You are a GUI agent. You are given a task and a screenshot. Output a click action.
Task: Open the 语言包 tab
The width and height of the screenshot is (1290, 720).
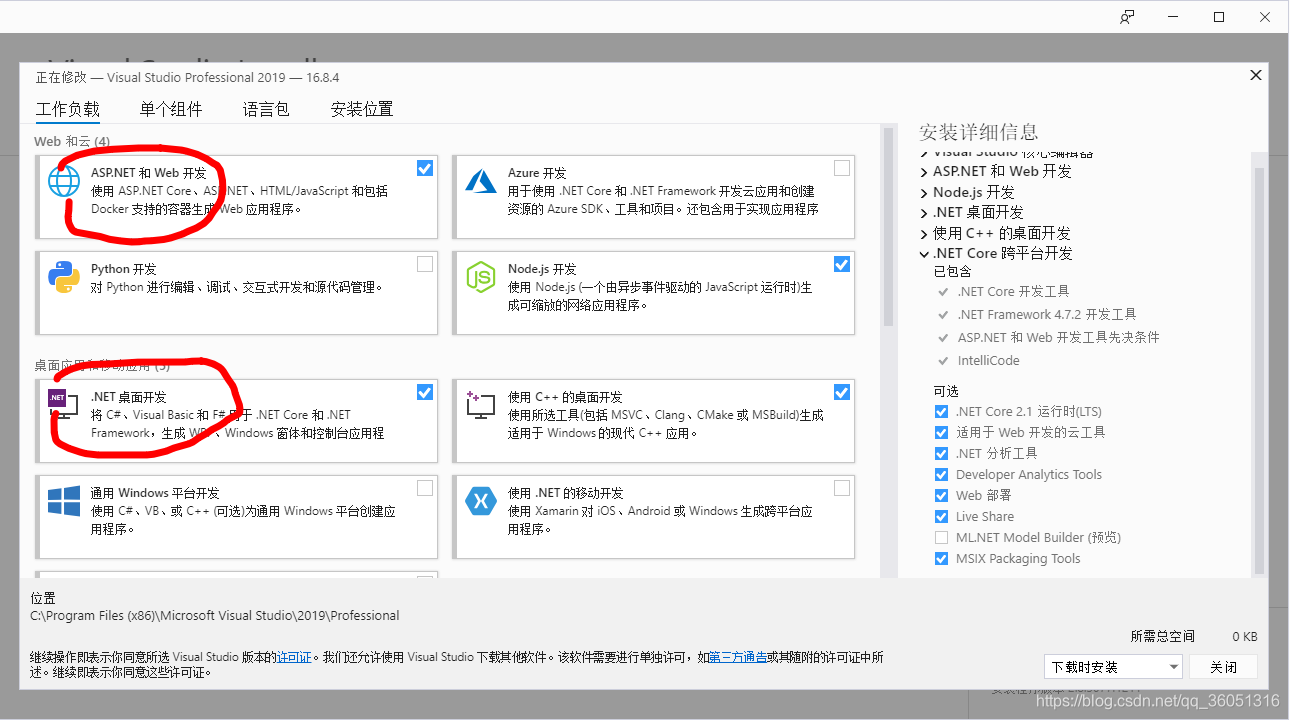[x=265, y=109]
